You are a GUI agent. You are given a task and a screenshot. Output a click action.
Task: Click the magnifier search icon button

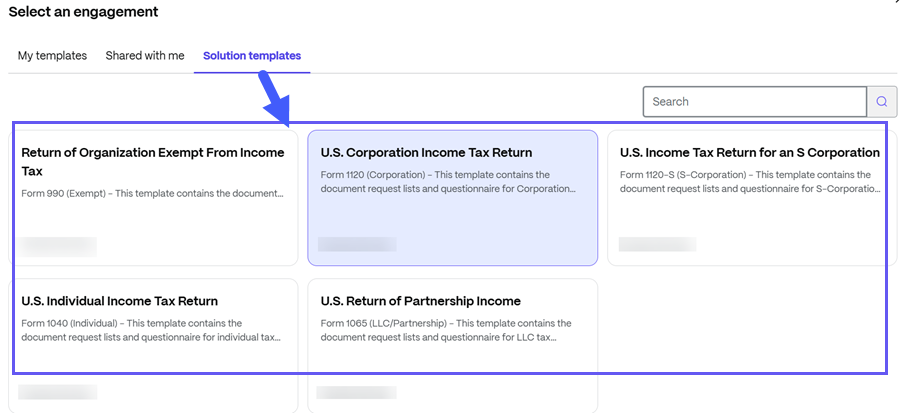point(881,102)
